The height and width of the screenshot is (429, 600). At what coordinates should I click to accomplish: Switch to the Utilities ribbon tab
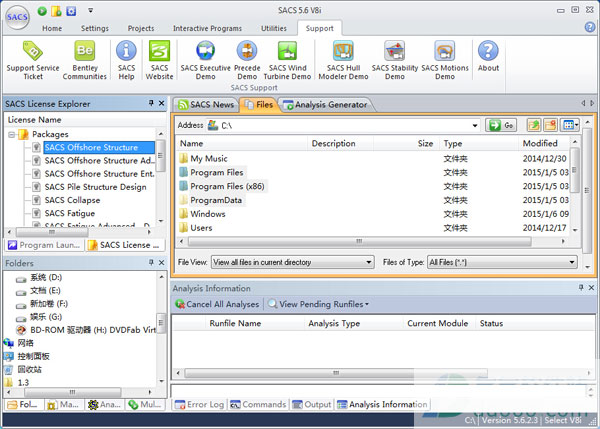click(x=274, y=28)
